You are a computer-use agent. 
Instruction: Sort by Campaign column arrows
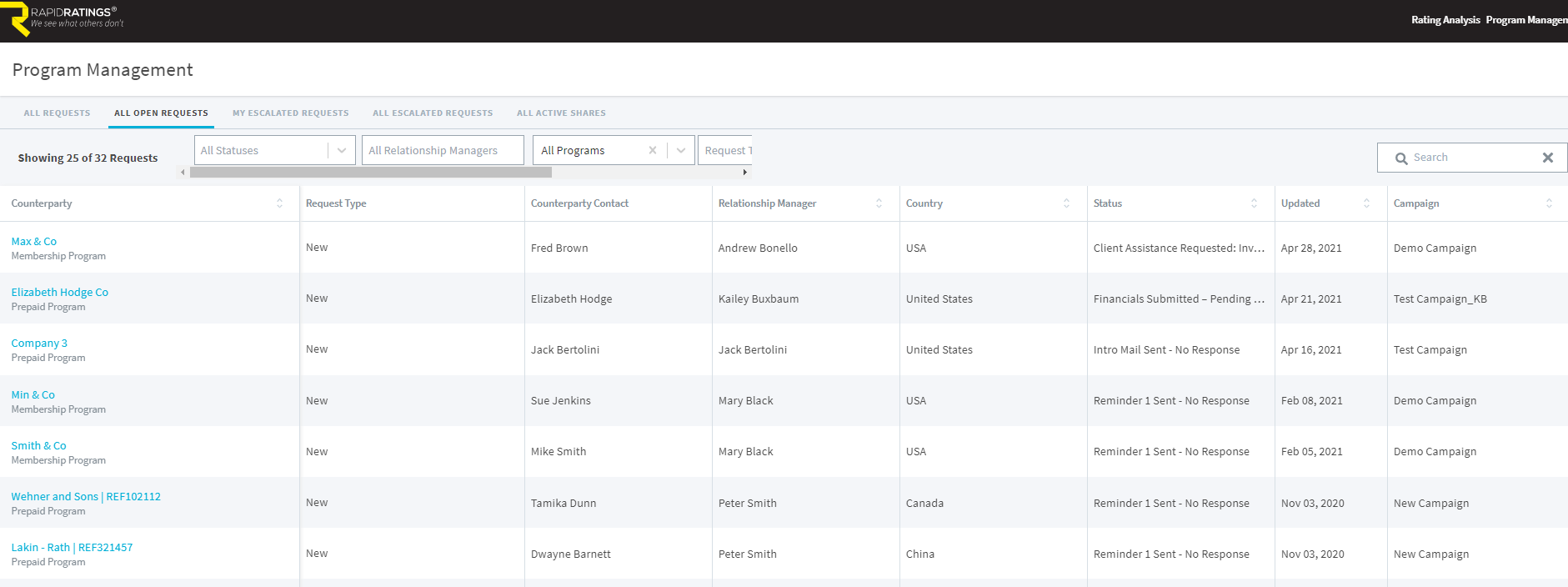(x=1549, y=203)
